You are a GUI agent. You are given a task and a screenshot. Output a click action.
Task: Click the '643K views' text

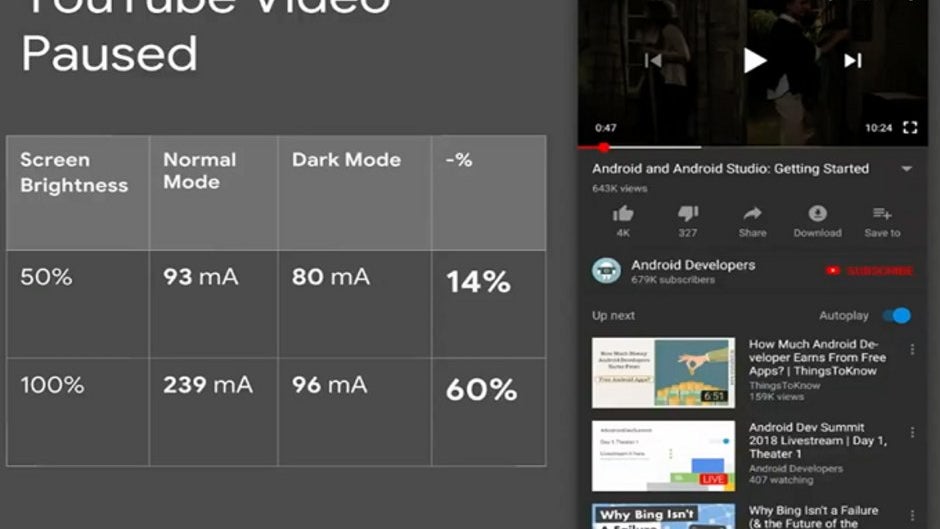pyautogui.click(x=619, y=188)
